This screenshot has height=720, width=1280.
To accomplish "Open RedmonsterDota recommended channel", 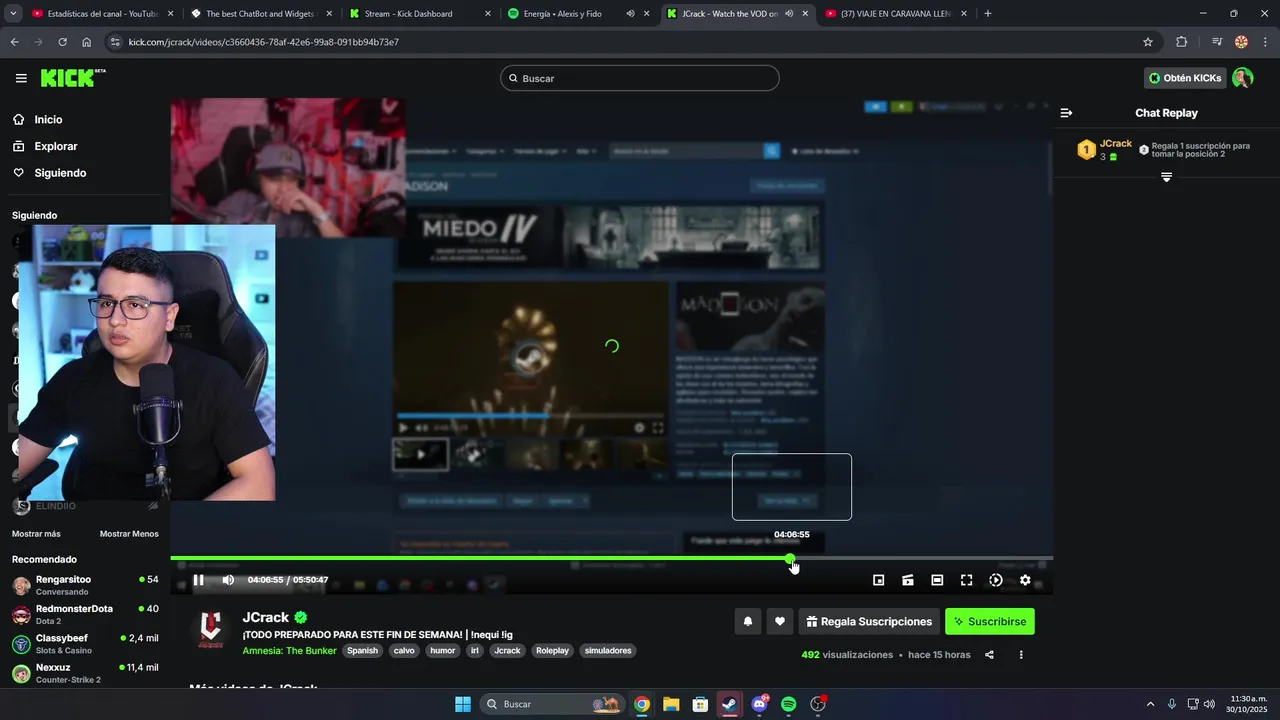I will click(x=85, y=614).
